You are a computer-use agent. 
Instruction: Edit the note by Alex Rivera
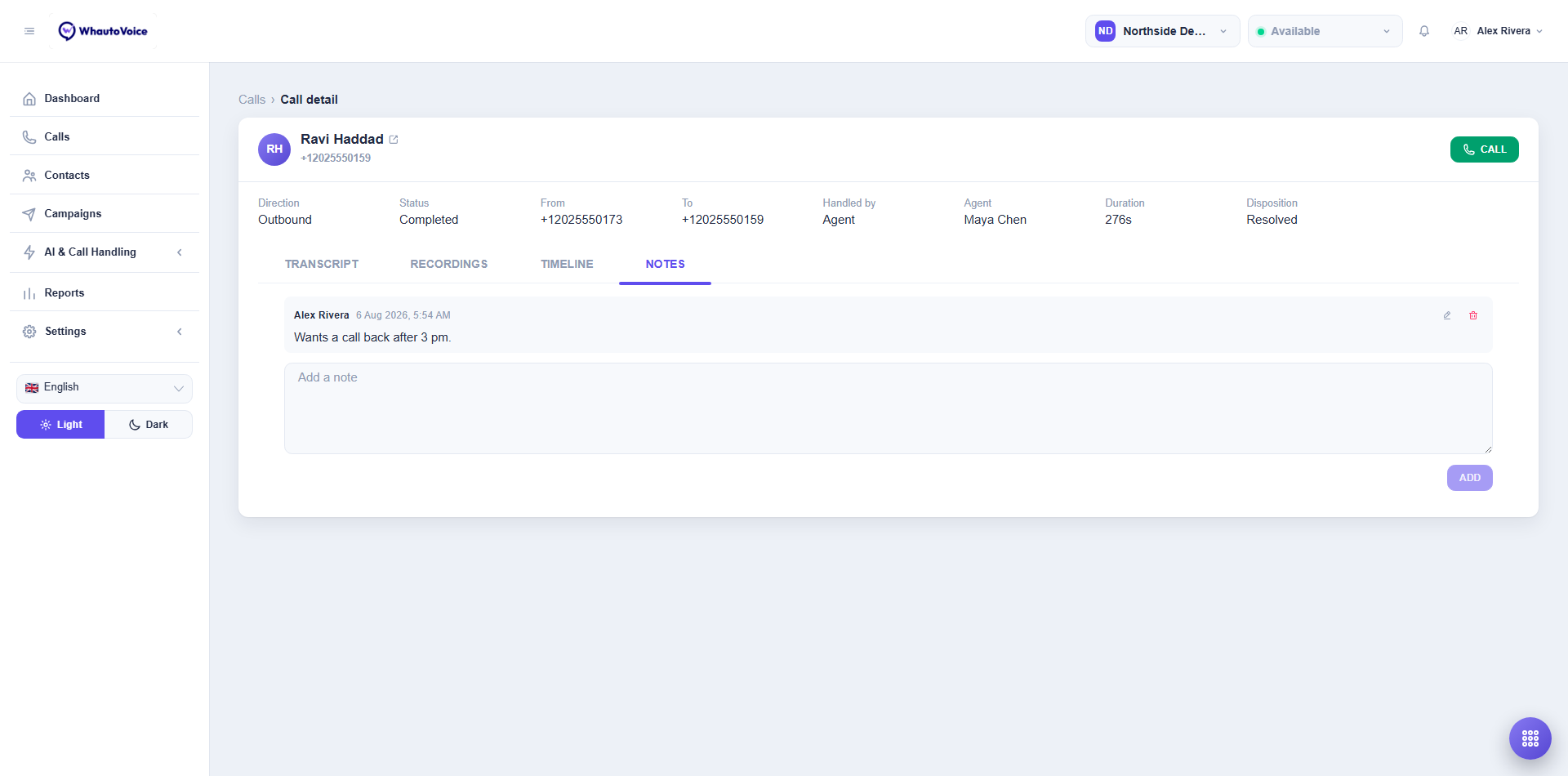click(x=1447, y=315)
